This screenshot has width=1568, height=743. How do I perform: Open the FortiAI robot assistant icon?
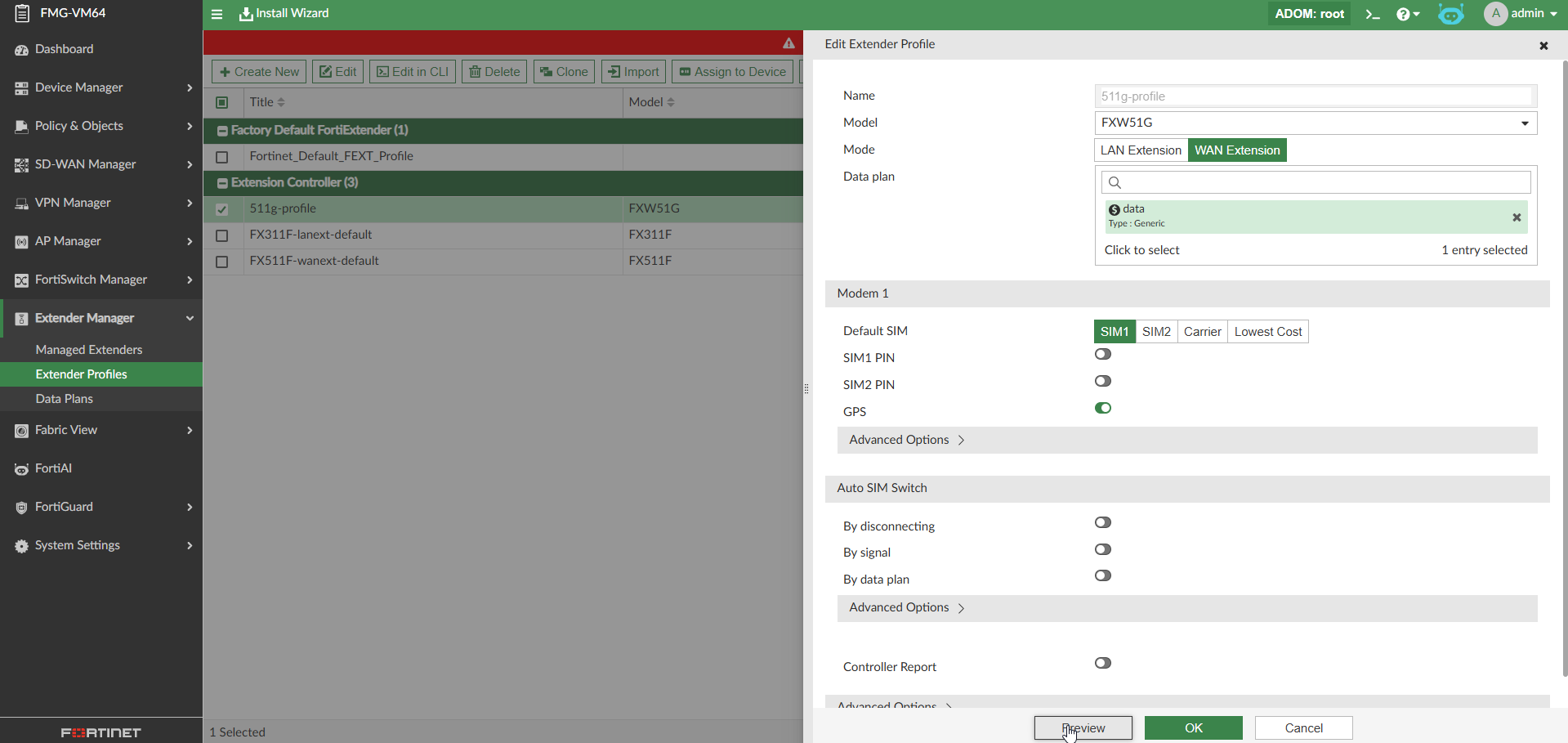coord(1451,14)
